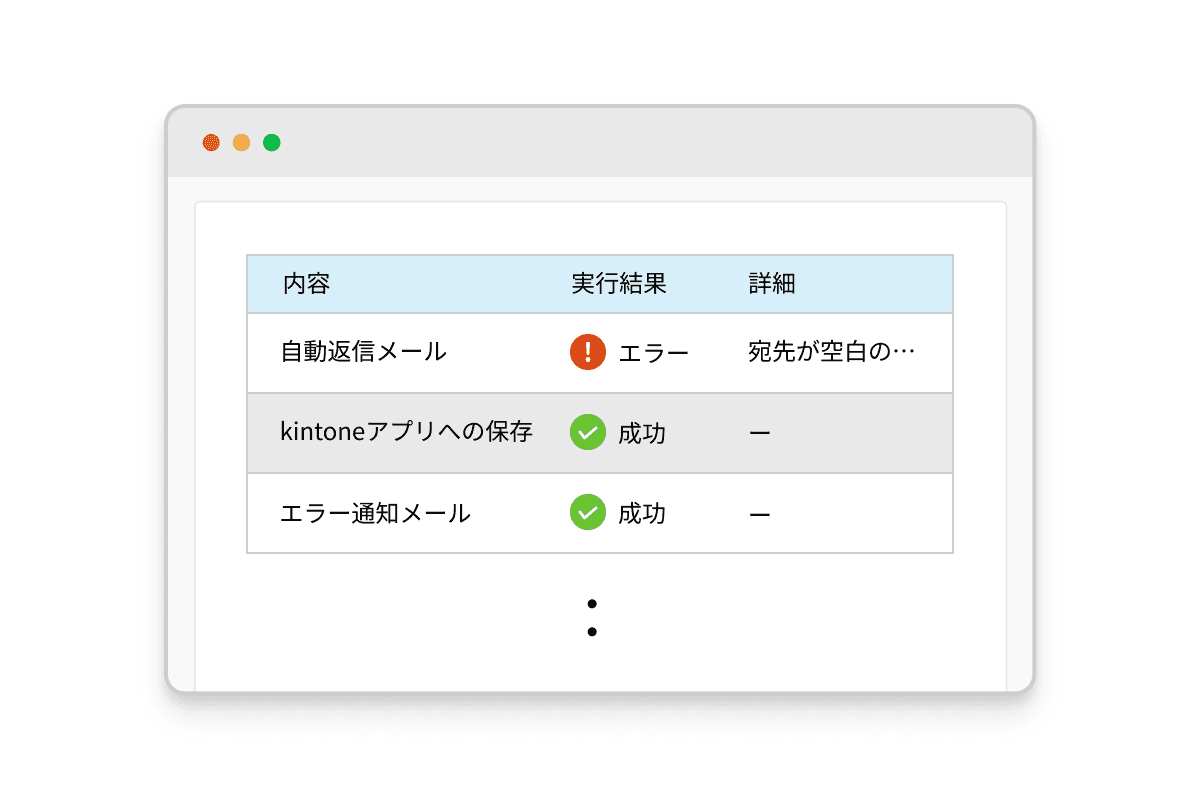Toggle selection of the kintoneアプリへの保存 row
Screen dimensions: 1200x800
[408, 432]
